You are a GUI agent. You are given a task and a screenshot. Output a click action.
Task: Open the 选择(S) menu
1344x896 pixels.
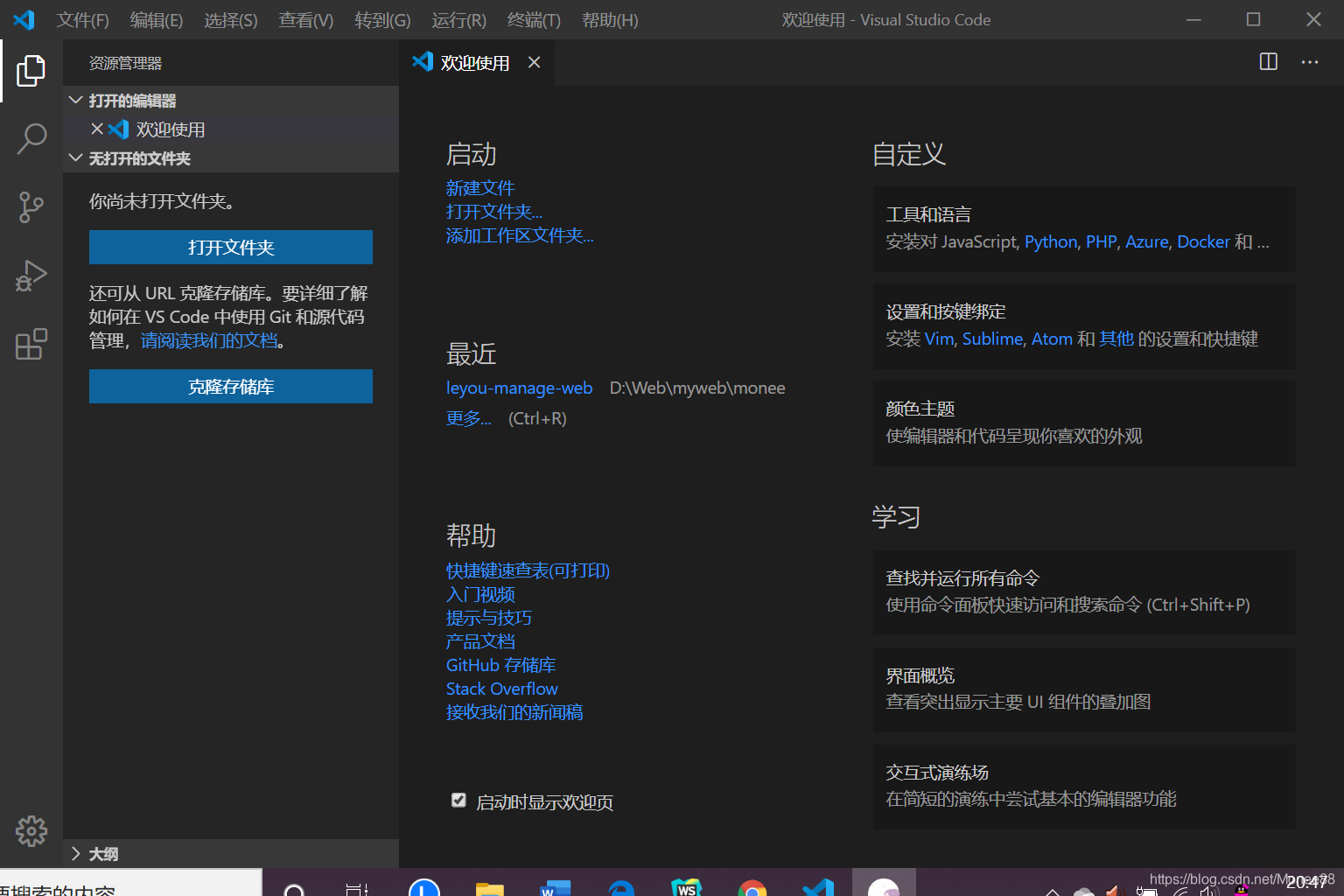[x=231, y=19]
